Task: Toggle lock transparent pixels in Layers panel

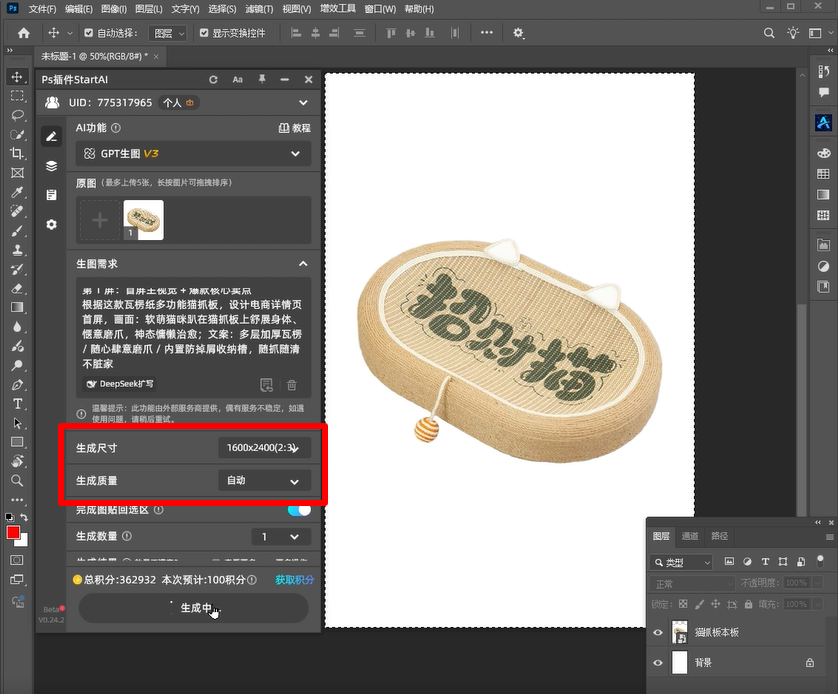Action: coord(683,604)
